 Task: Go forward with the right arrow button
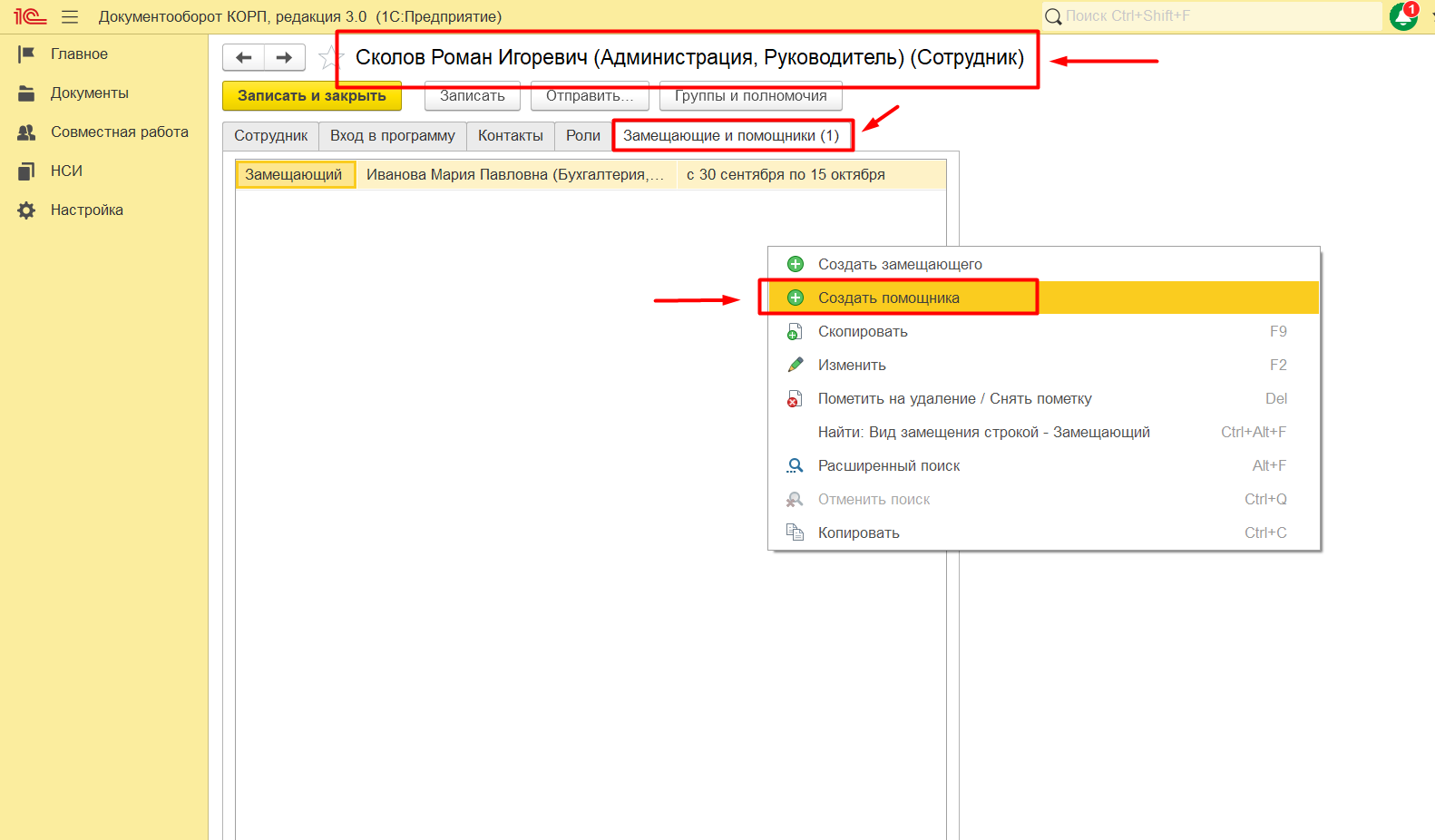point(284,57)
